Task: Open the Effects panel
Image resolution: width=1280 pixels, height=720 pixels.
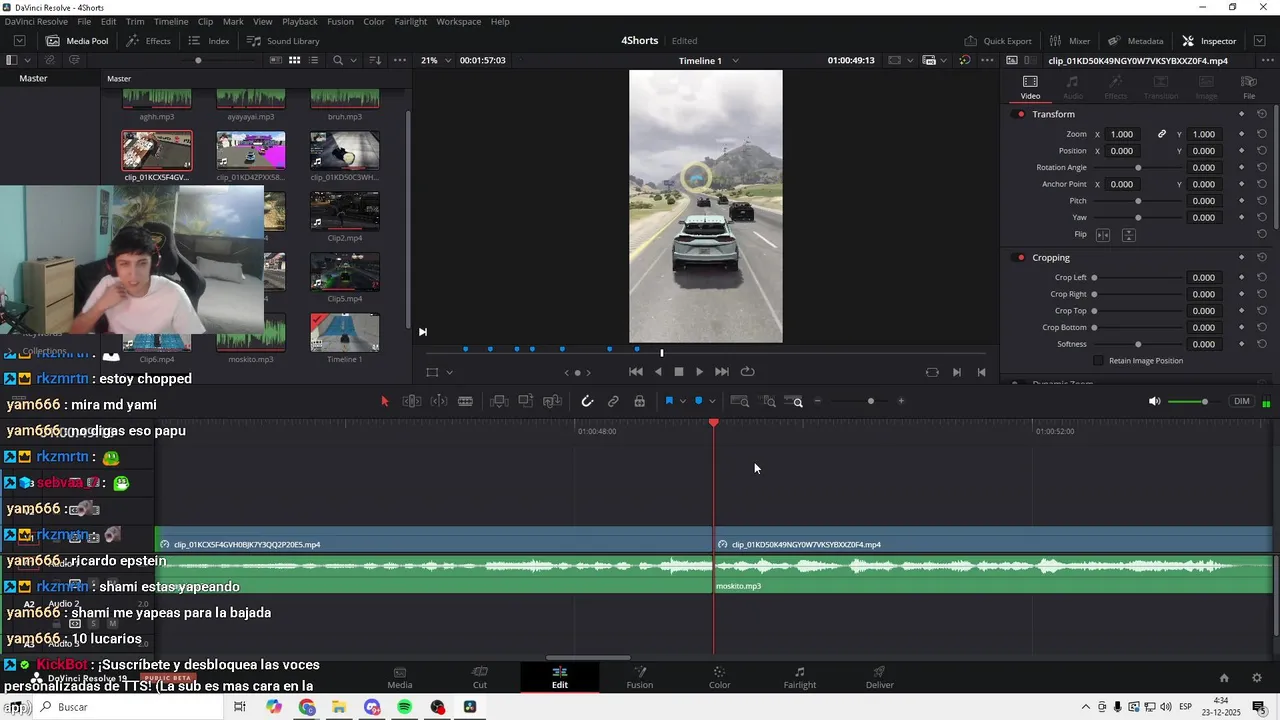Action: [148, 41]
